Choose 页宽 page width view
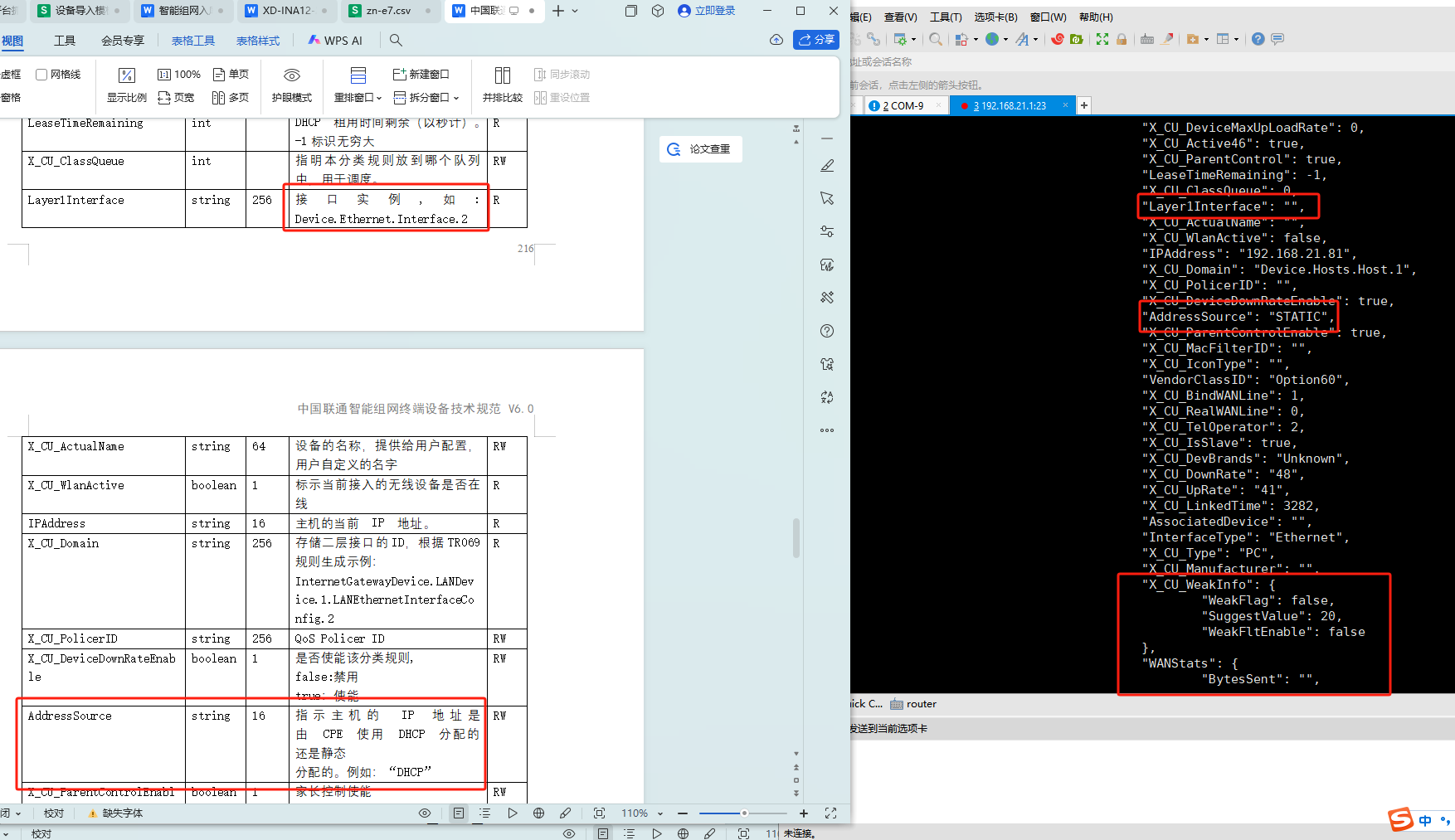 [x=176, y=98]
